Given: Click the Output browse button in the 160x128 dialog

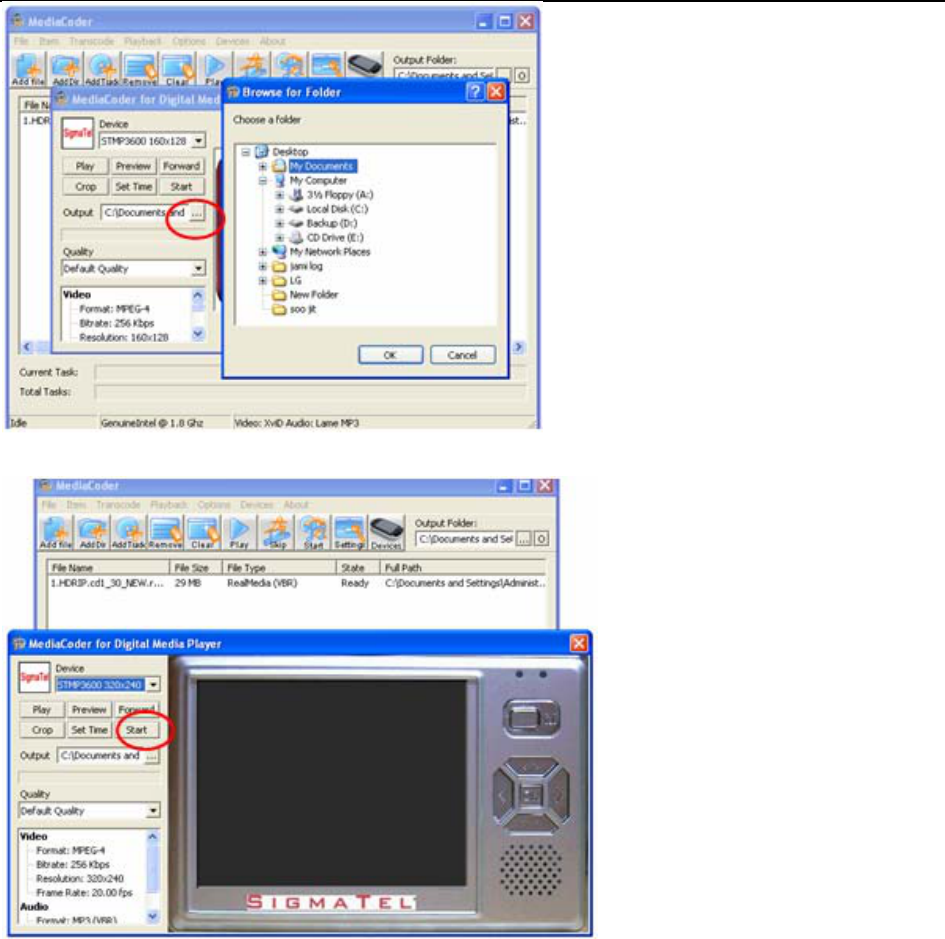Looking at the screenshot, I should [196, 213].
